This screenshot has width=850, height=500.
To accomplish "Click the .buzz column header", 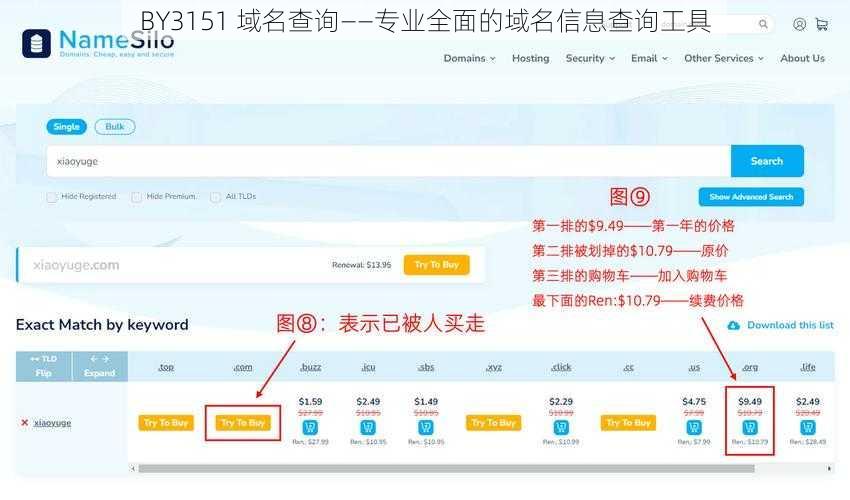I will [311, 367].
